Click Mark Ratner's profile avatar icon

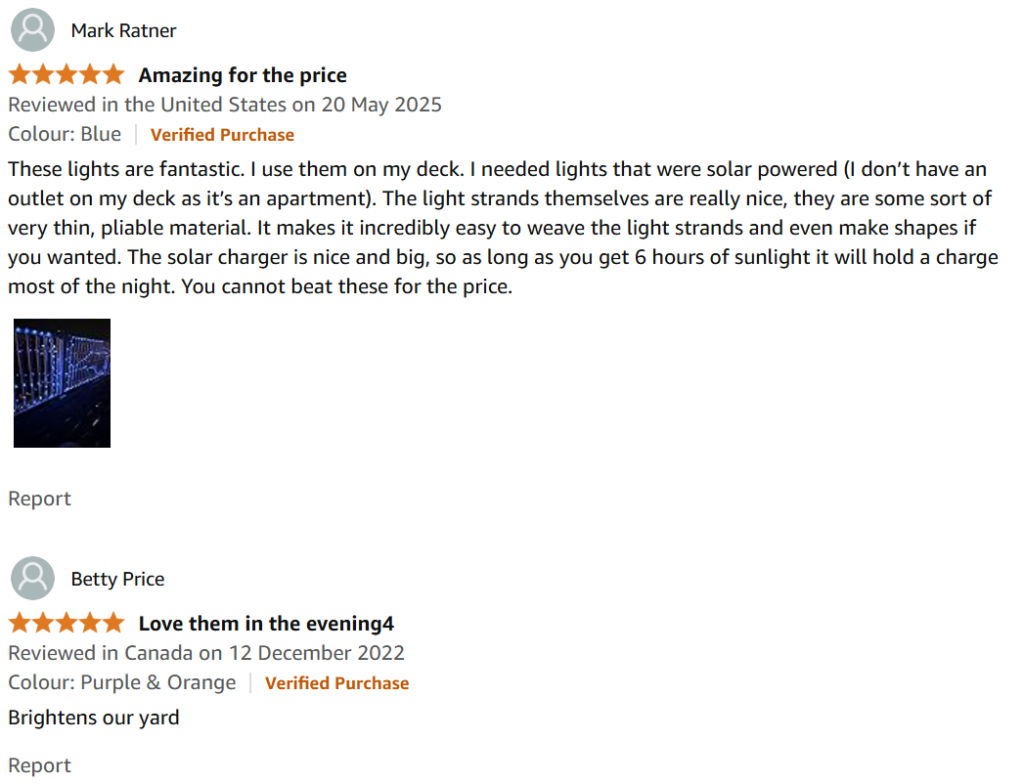[33, 30]
